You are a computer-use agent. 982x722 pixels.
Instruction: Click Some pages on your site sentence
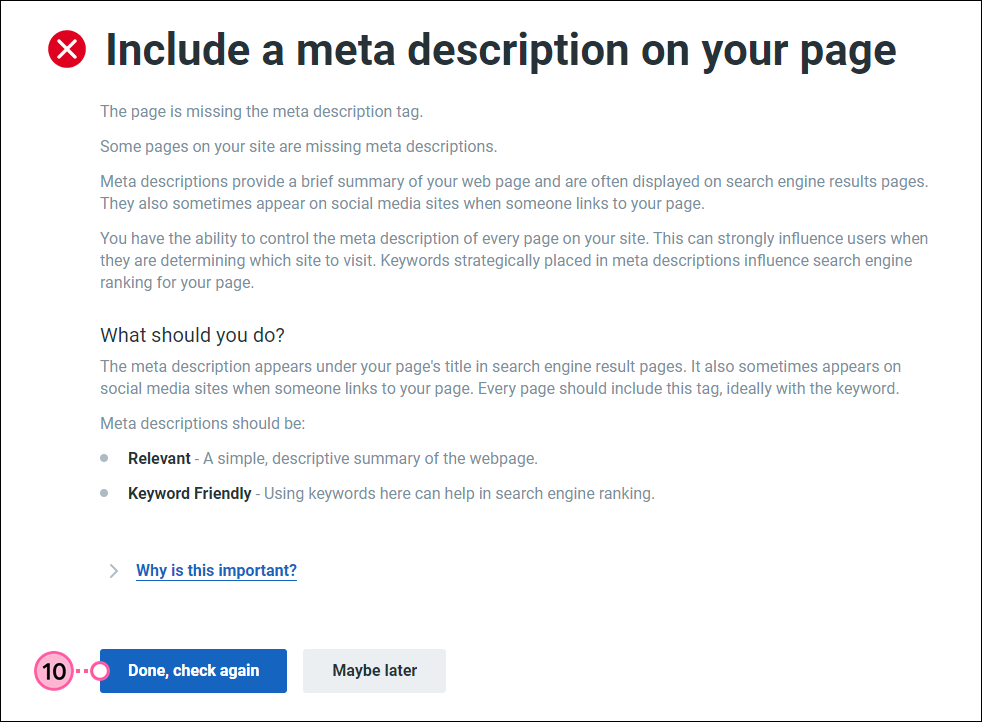[x=299, y=147]
